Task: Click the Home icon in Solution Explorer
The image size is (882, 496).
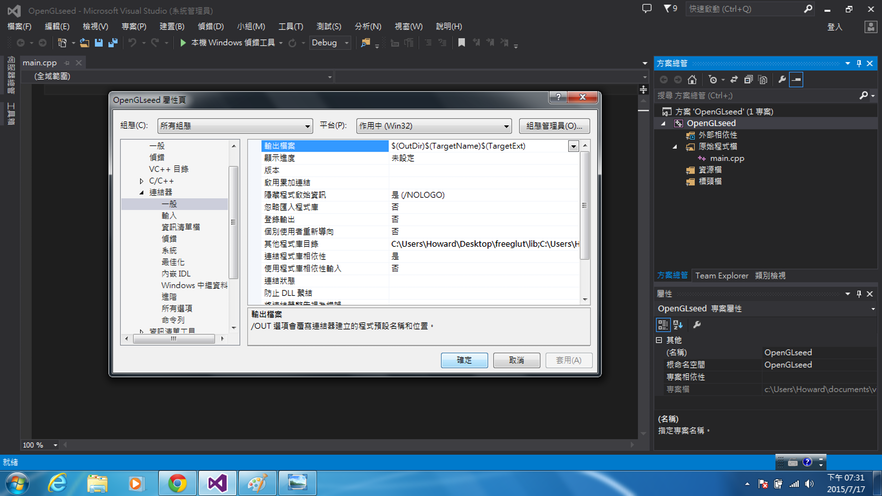Action: click(692, 80)
